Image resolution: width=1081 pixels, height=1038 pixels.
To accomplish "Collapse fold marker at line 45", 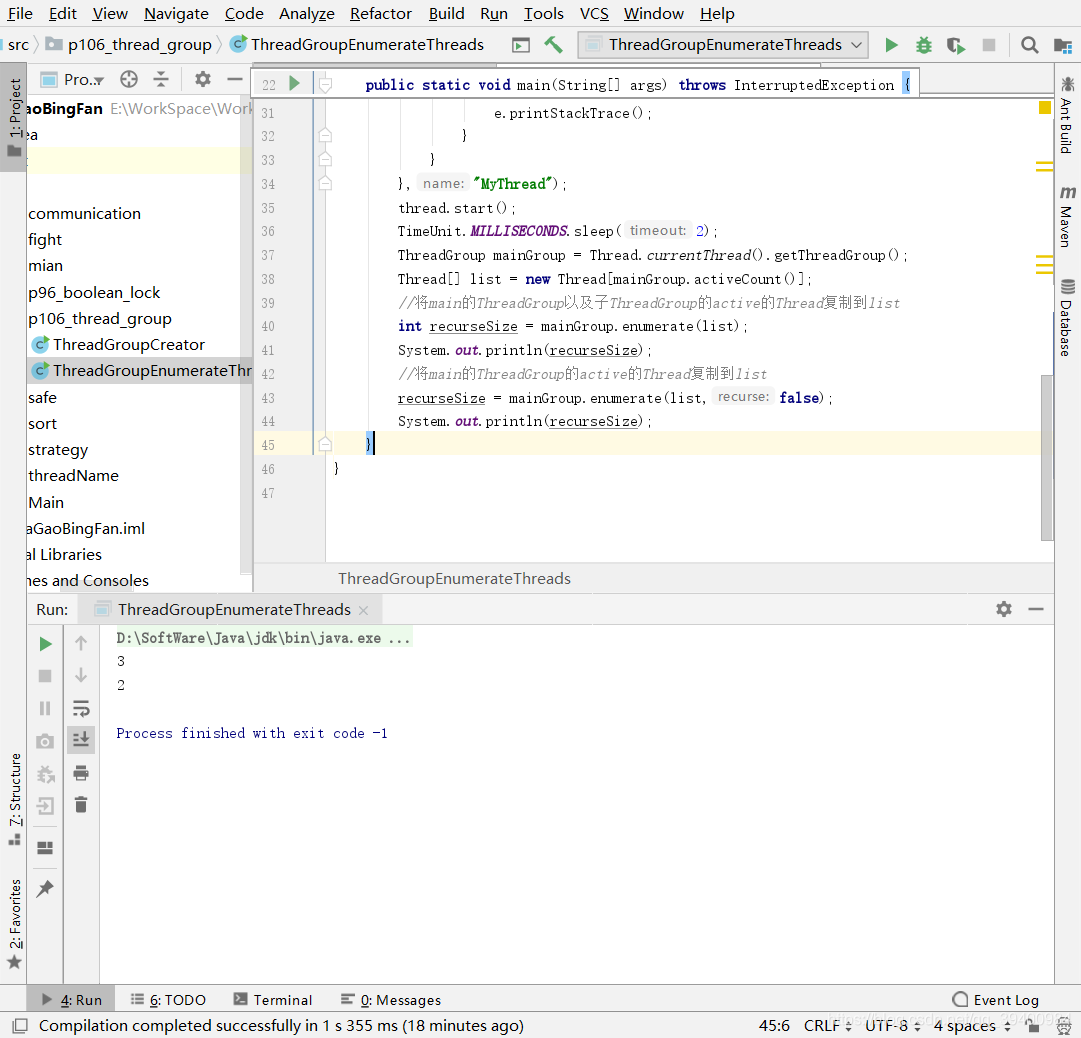I will [325, 444].
